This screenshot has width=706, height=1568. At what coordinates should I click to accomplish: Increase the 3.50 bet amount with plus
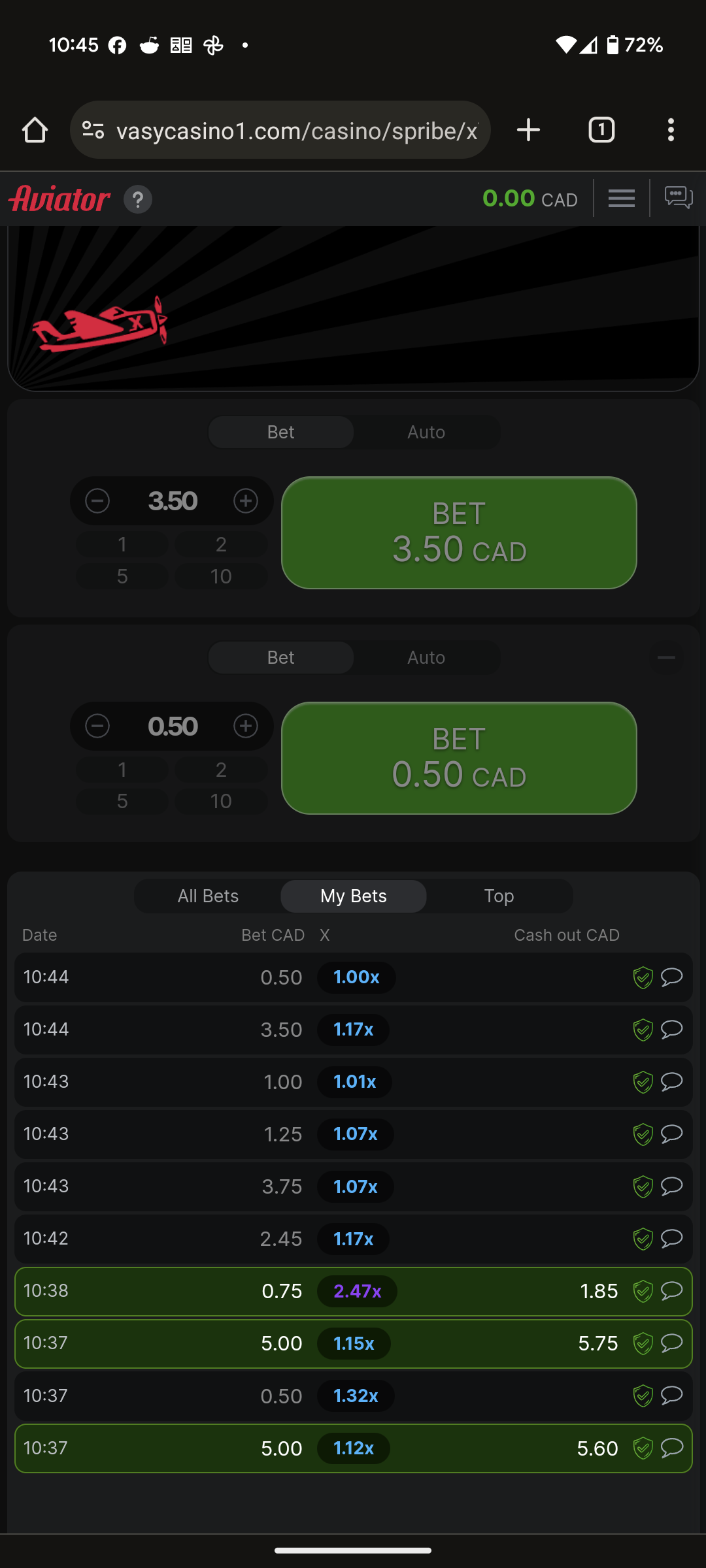246,501
